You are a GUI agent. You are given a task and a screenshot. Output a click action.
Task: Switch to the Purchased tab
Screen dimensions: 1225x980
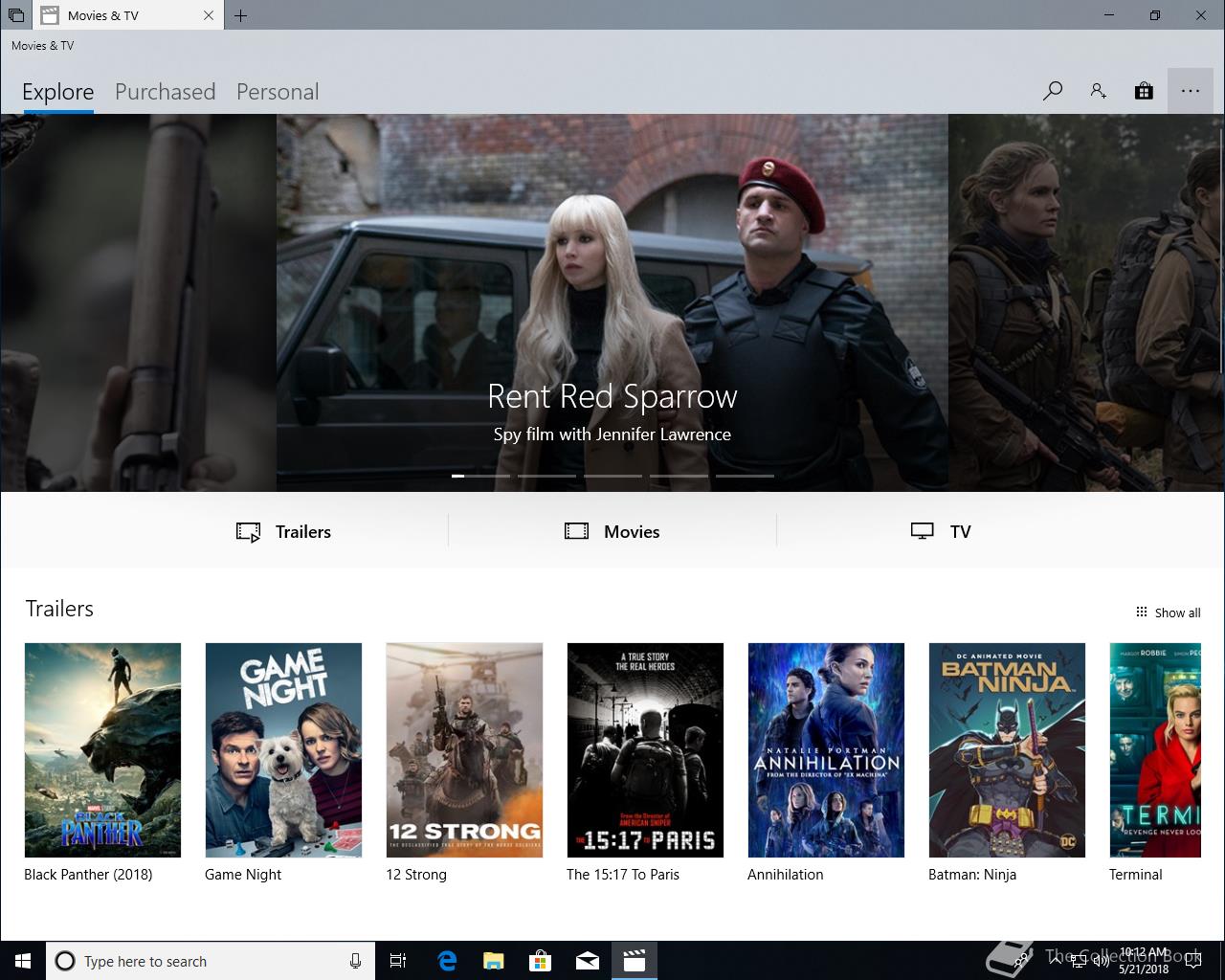coord(166,92)
